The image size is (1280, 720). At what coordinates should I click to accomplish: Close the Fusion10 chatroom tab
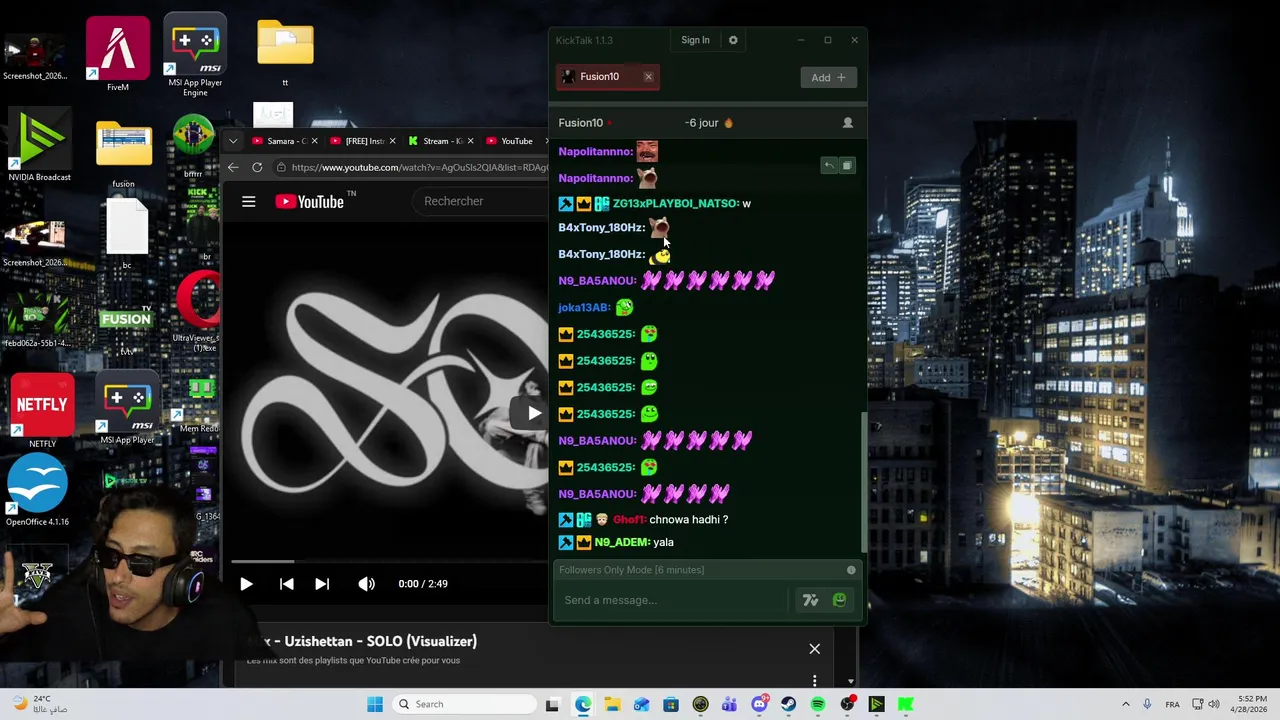[648, 77]
